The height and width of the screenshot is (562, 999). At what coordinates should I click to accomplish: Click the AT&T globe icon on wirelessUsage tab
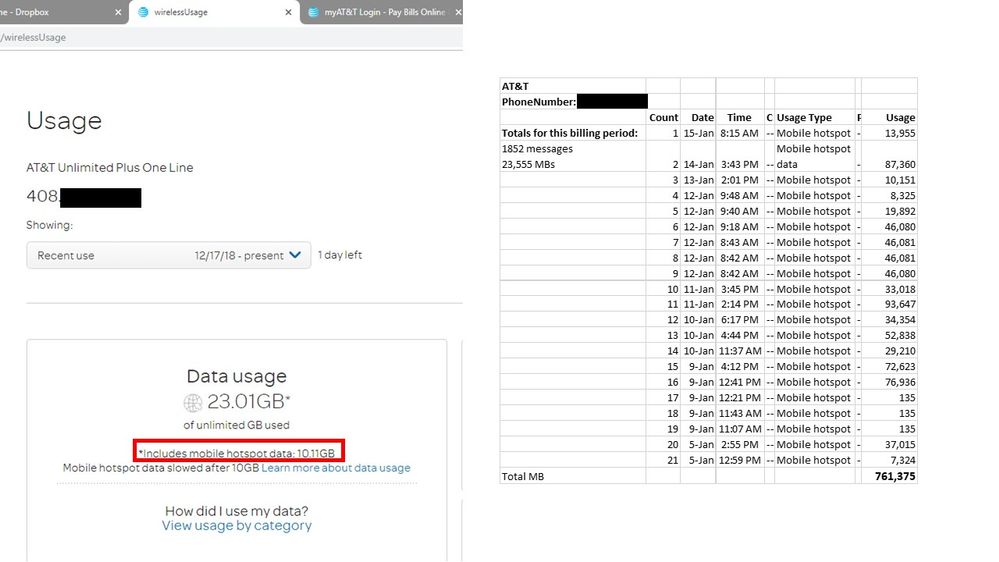coord(143,13)
